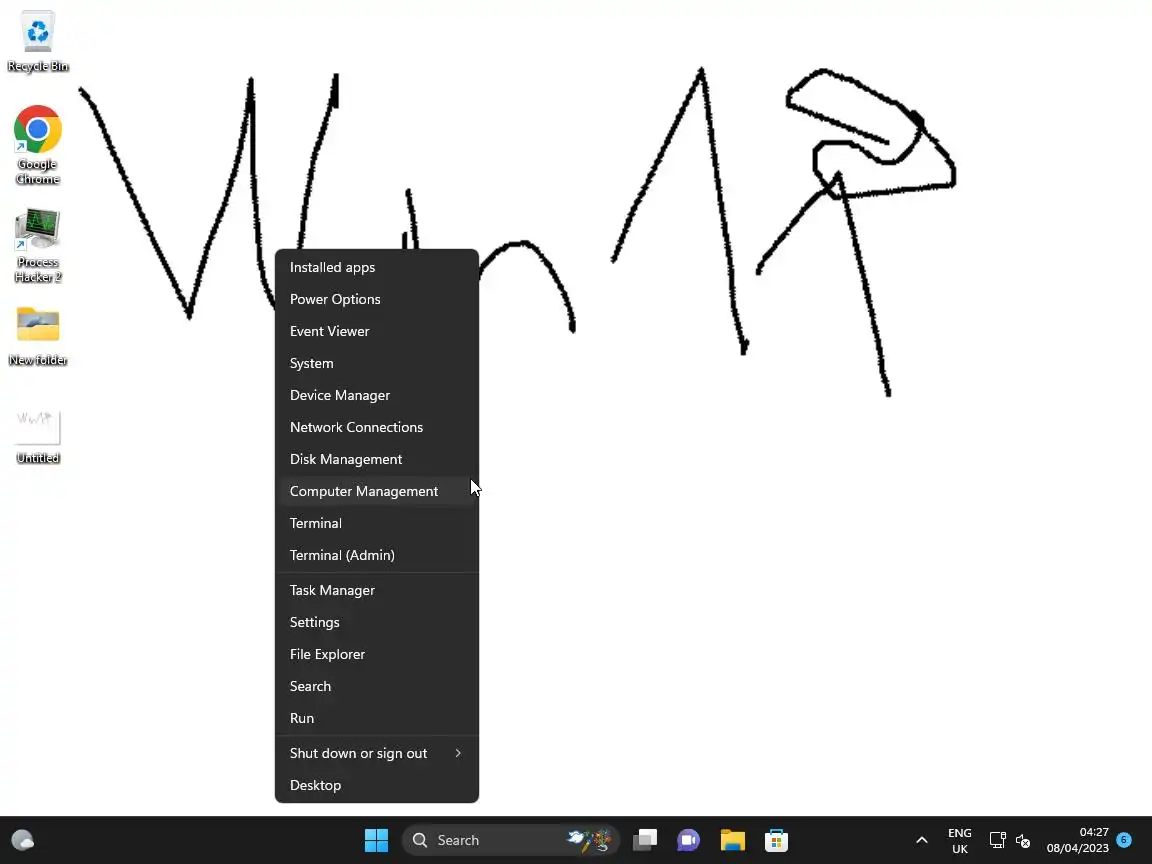The width and height of the screenshot is (1152, 864).
Task: Click the weather widget icon on taskbar
Action: (23, 840)
